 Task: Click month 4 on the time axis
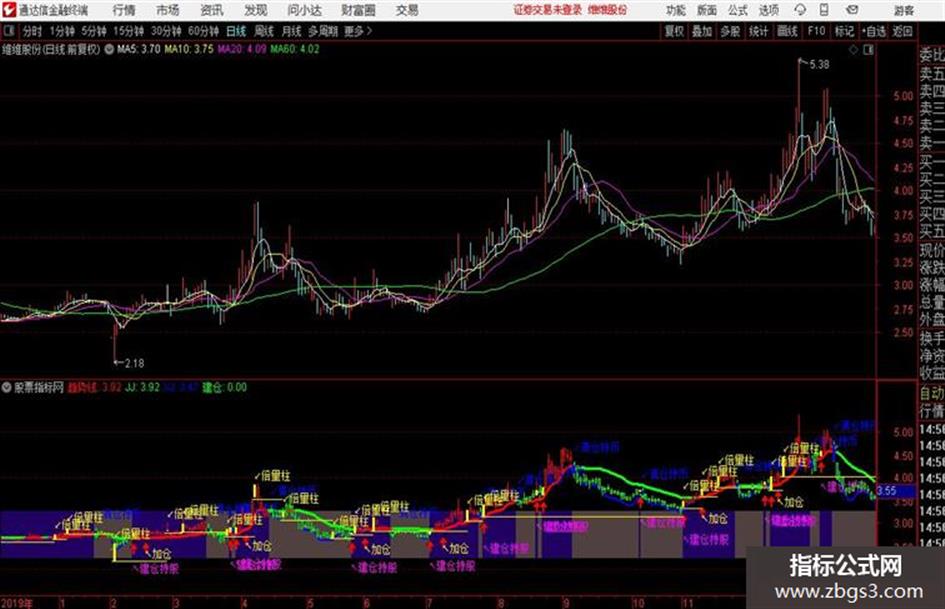click(244, 602)
